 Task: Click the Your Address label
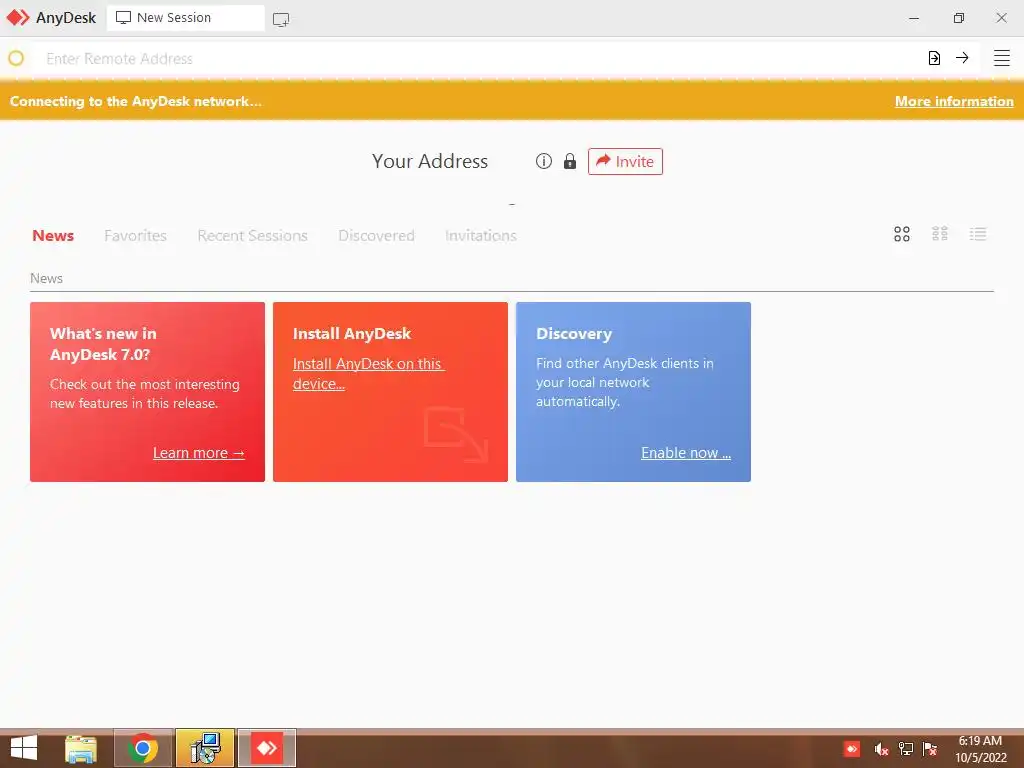(430, 161)
